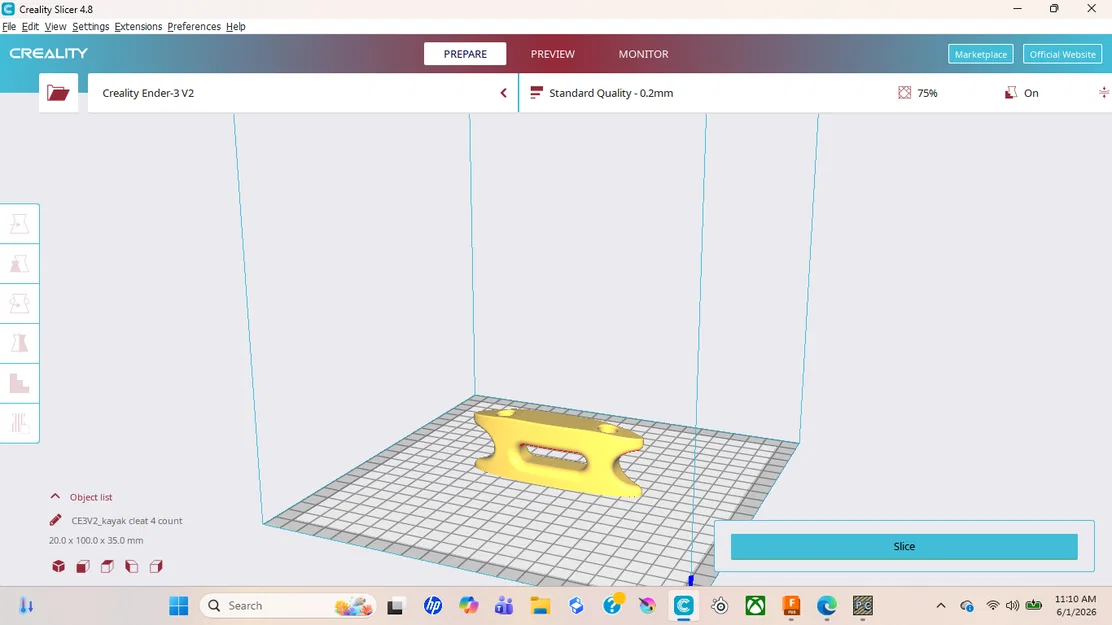Visit the Official Website
The width and height of the screenshot is (1112, 625).
point(1062,54)
